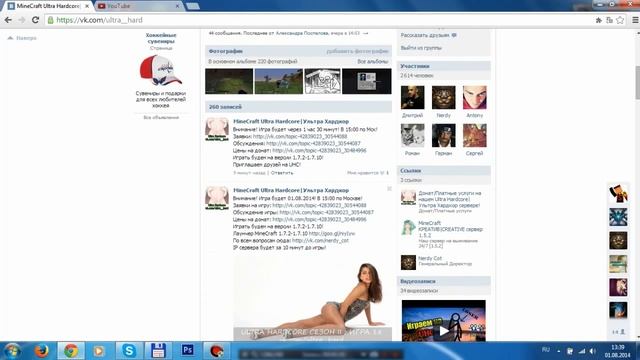Viewport: 640px width, 360px height.
Task: Click Рассказать друзьям link
Action: click(x=429, y=36)
